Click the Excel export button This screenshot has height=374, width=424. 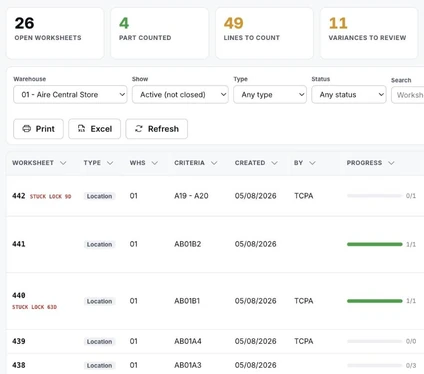pyautogui.click(x=95, y=129)
